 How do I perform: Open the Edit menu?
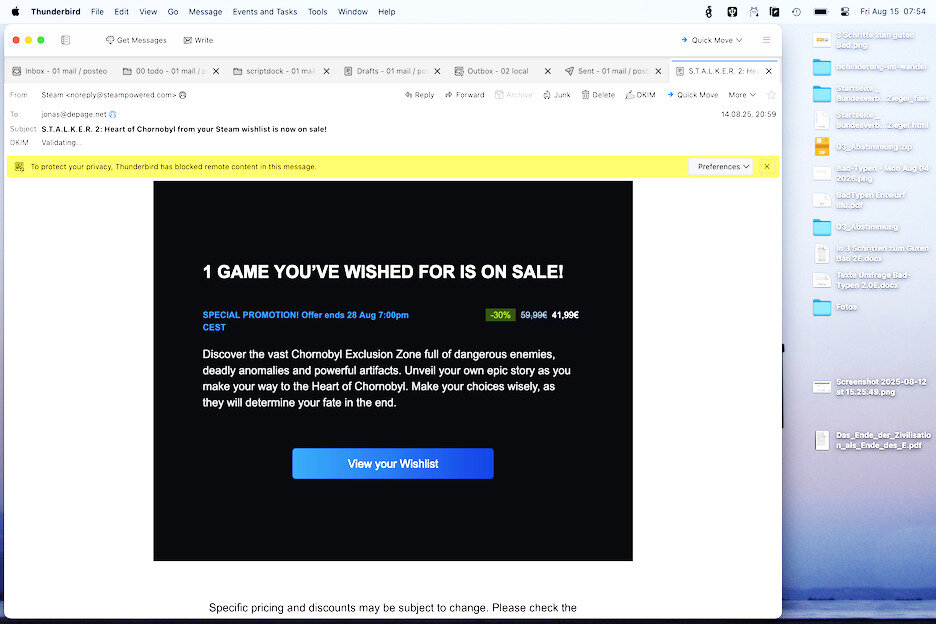122,11
